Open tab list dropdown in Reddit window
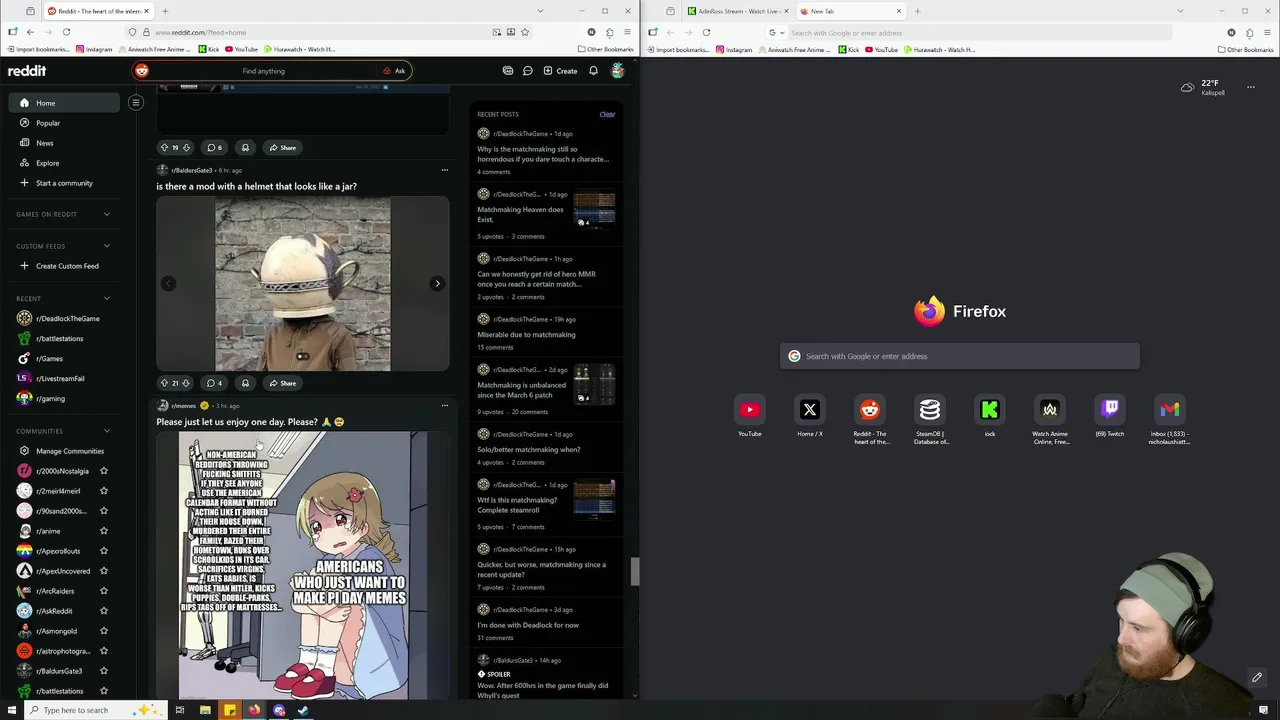This screenshot has height=720, width=1280. click(x=541, y=11)
